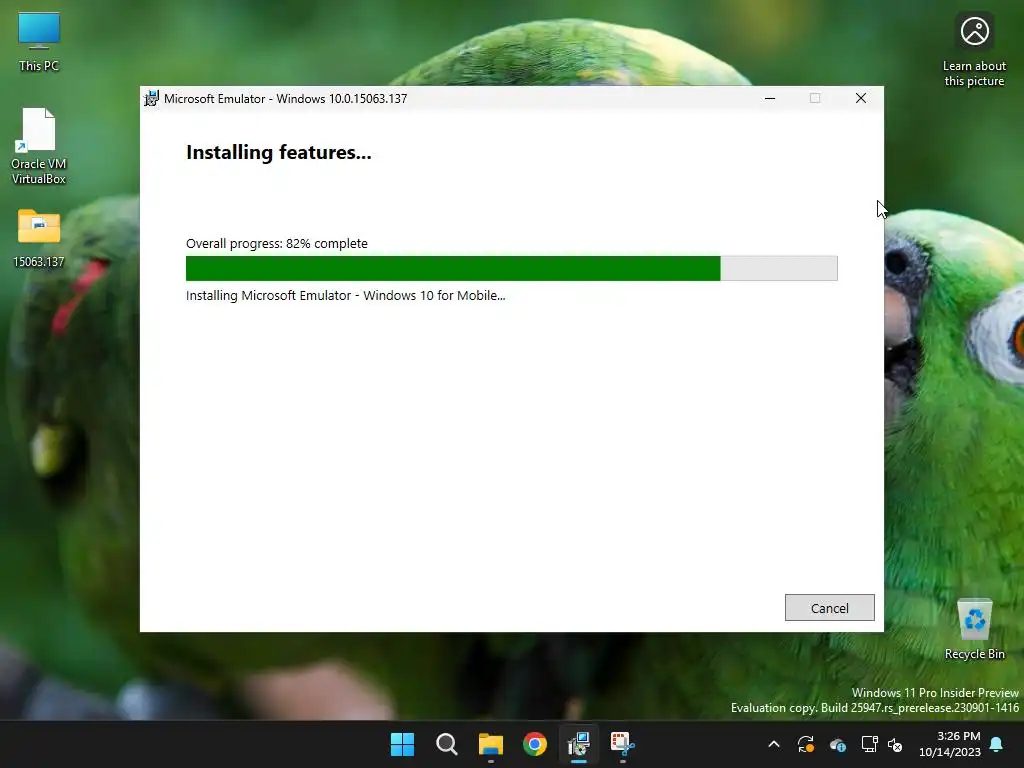This screenshot has height=768, width=1024.
Task: Click the emulator installer taskbar icon
Action: [x=579, y=744]
